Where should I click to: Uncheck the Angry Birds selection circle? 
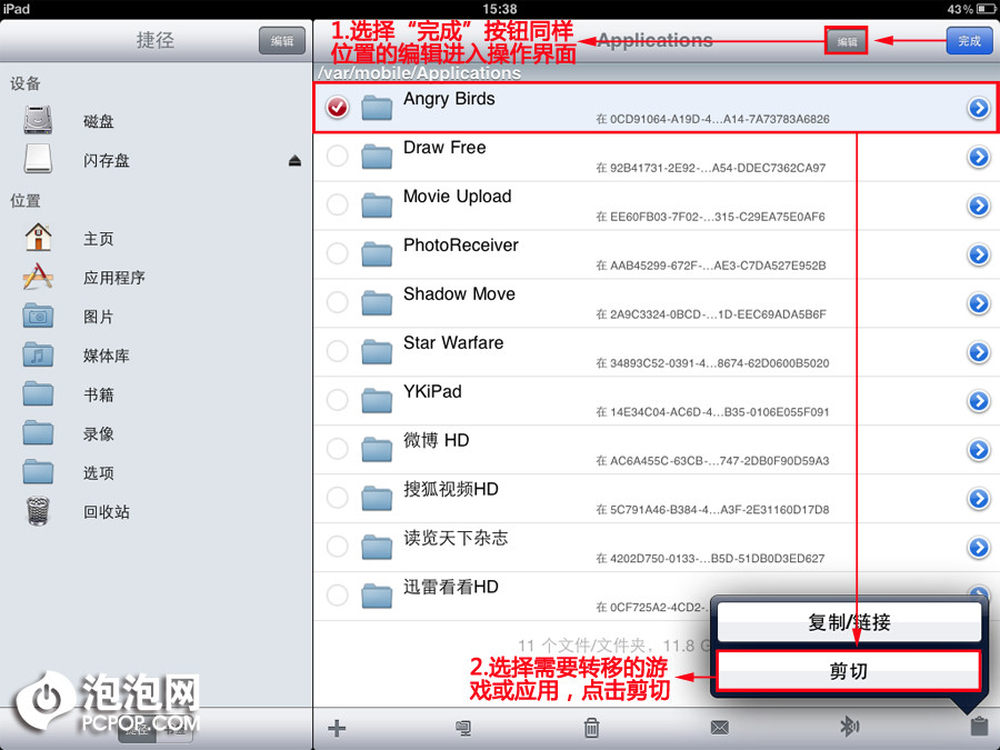pos(337,107)
